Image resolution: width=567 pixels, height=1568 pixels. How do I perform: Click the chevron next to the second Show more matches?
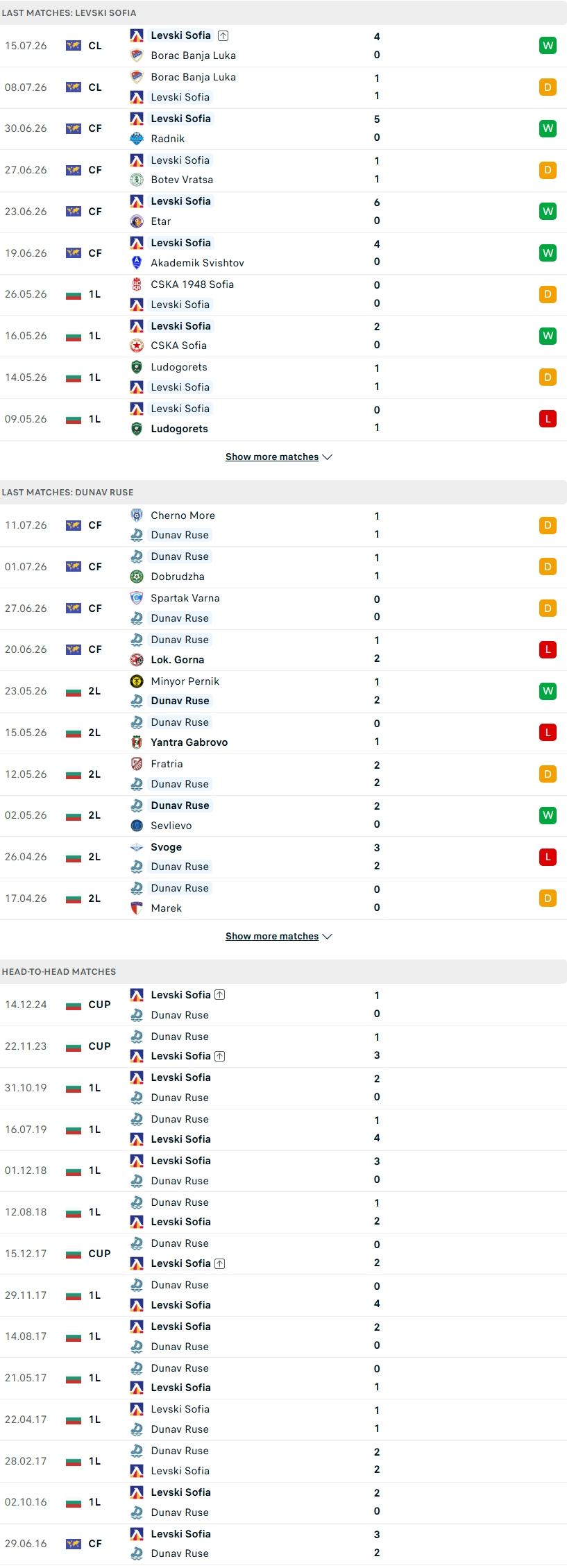(328, 937)
